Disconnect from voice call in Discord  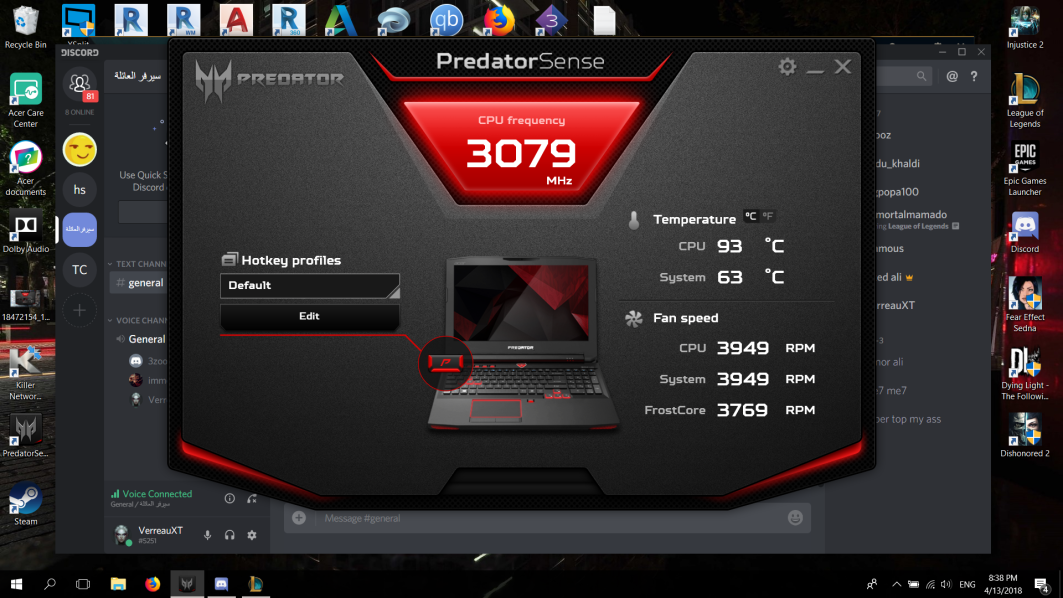[252, 498]
